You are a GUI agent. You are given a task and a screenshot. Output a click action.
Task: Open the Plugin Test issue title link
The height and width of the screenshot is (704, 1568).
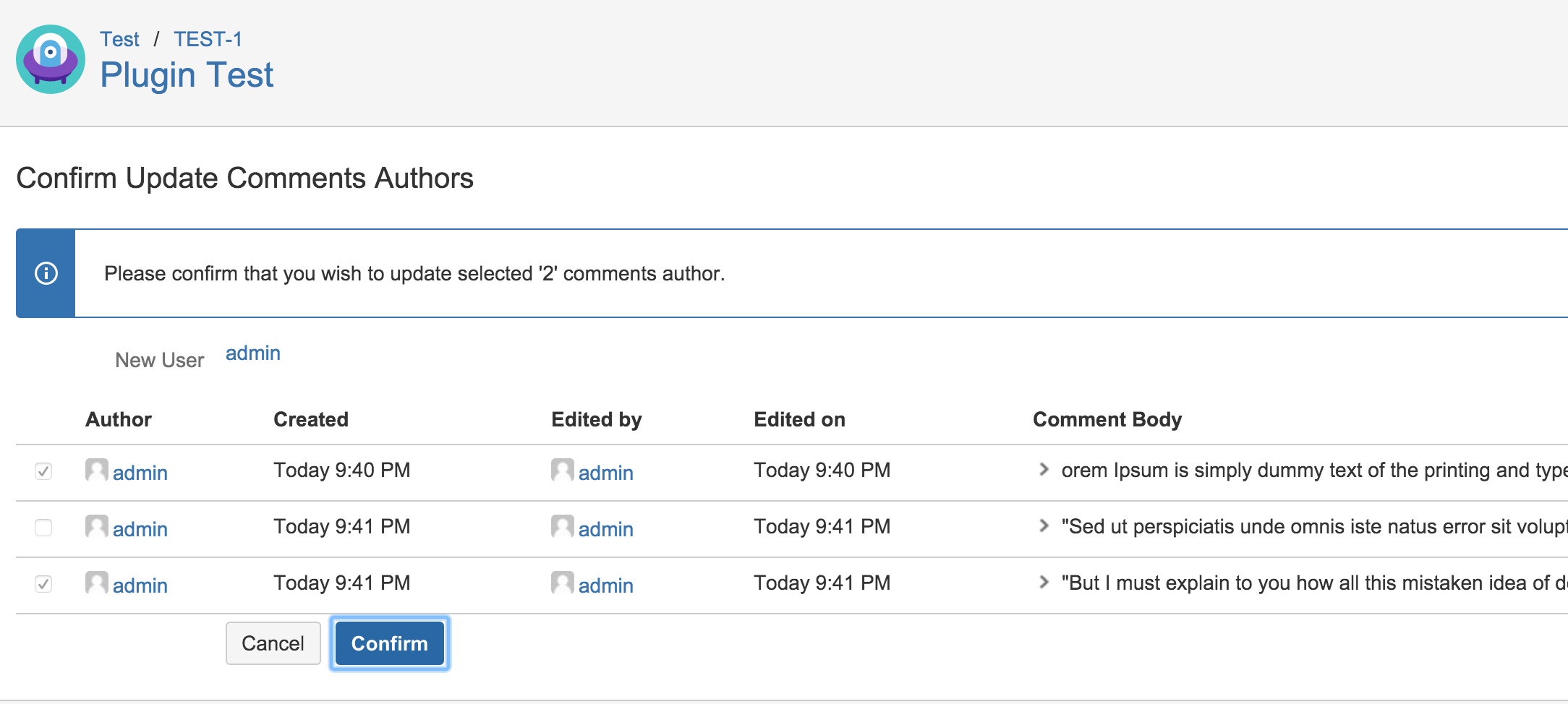pyautogui.click(x=187, y=75)
